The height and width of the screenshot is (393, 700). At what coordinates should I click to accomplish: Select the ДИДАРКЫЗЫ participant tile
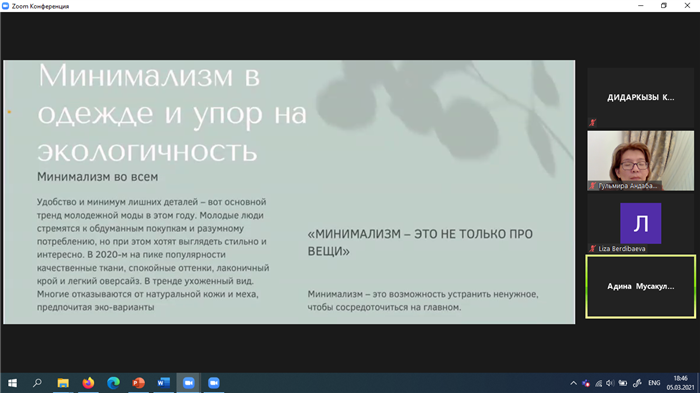(641, 97)
